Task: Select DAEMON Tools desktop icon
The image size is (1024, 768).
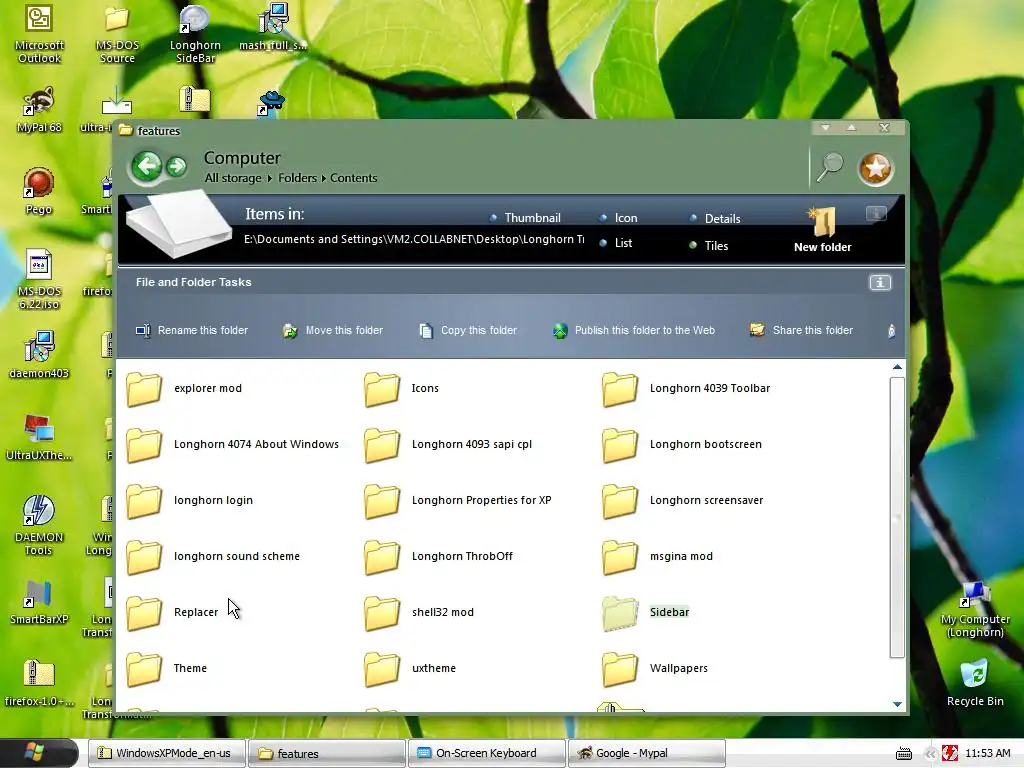Action: click(39, 525)
